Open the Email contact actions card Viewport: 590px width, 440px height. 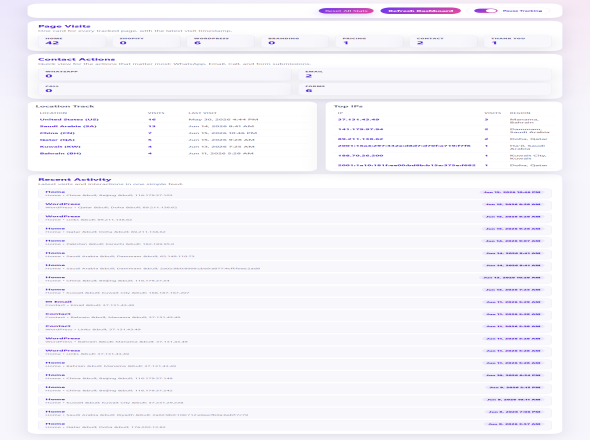425,74
